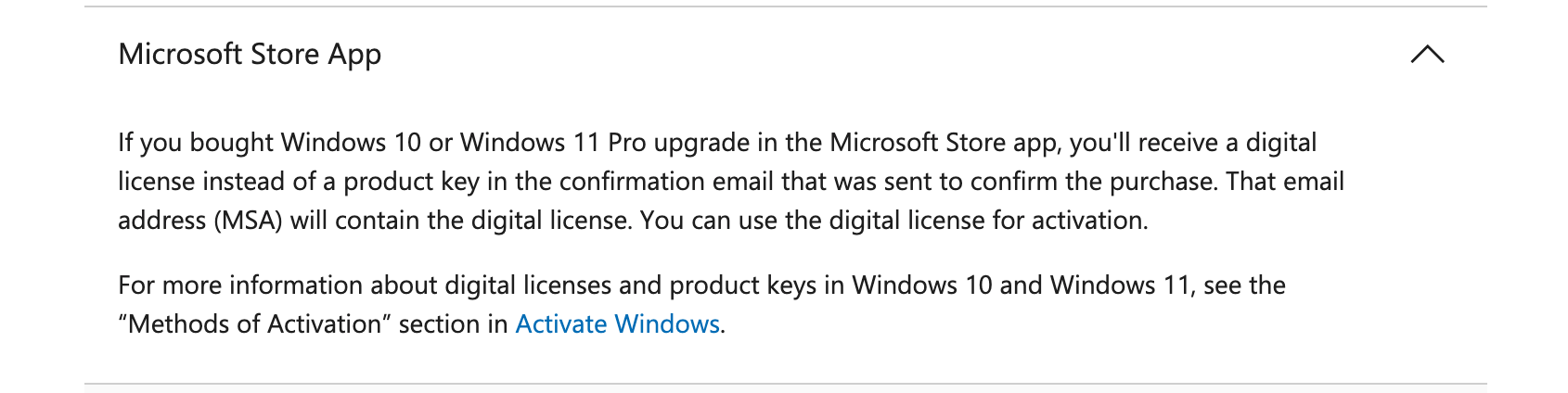Click the word "Activate" in the blue link
1568x393 pixels.
(x=561, y=324)
